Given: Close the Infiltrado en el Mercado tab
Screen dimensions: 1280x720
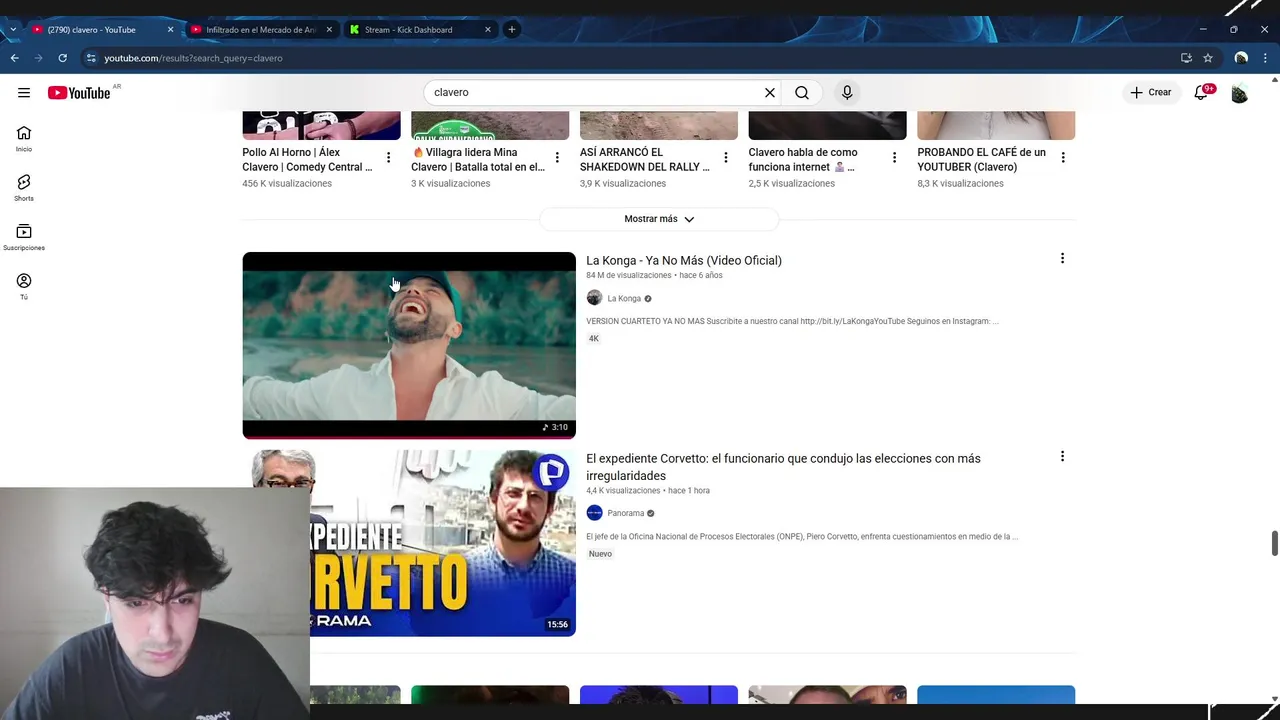Looking at the screenshot, I should click(329, 30).
